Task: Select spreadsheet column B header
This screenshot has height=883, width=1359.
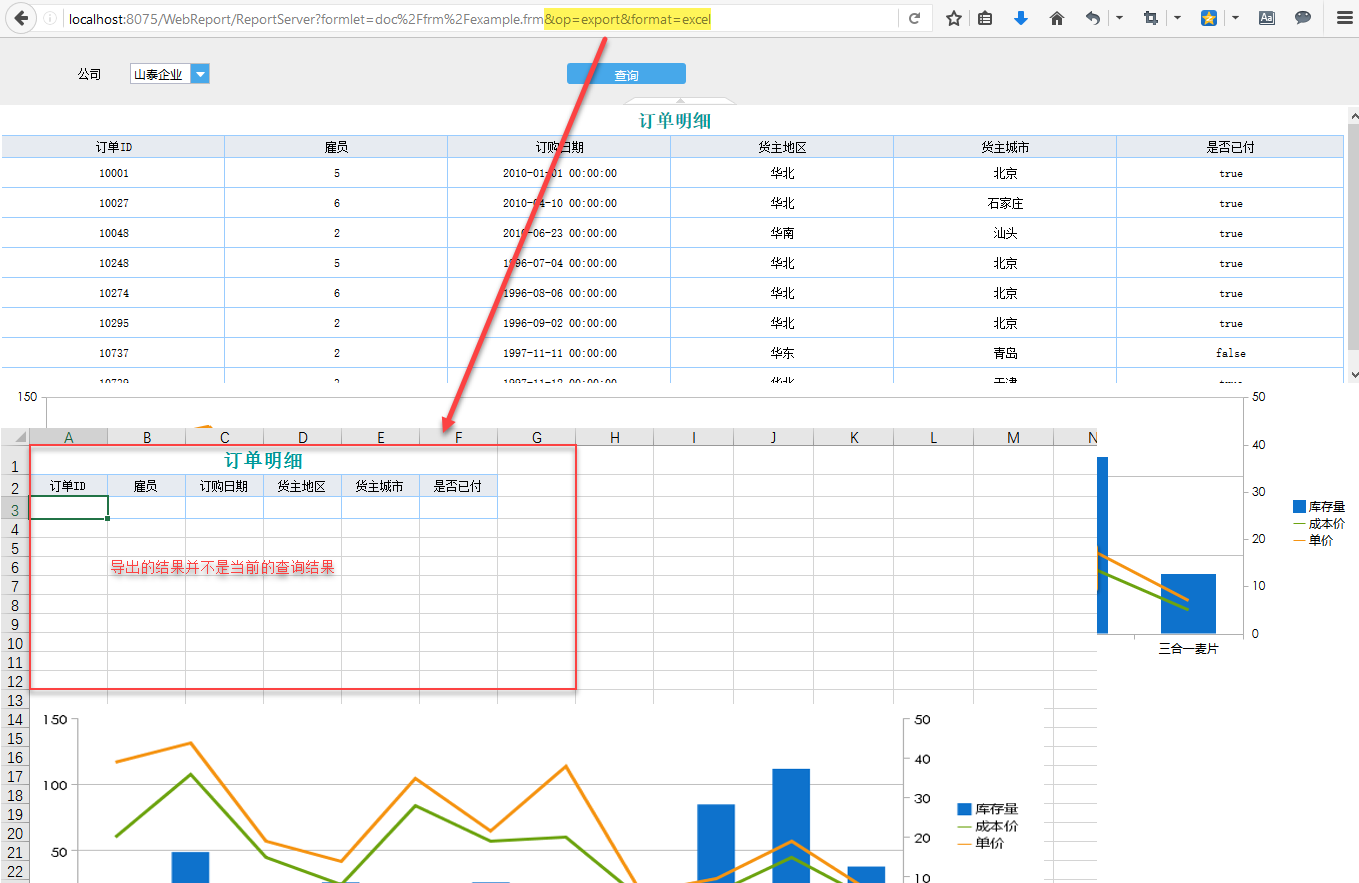Action: (147, 437)
